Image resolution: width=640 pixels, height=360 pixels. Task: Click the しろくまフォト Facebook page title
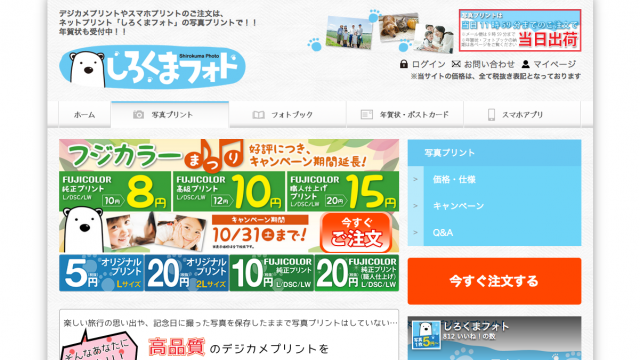point(476,326)
